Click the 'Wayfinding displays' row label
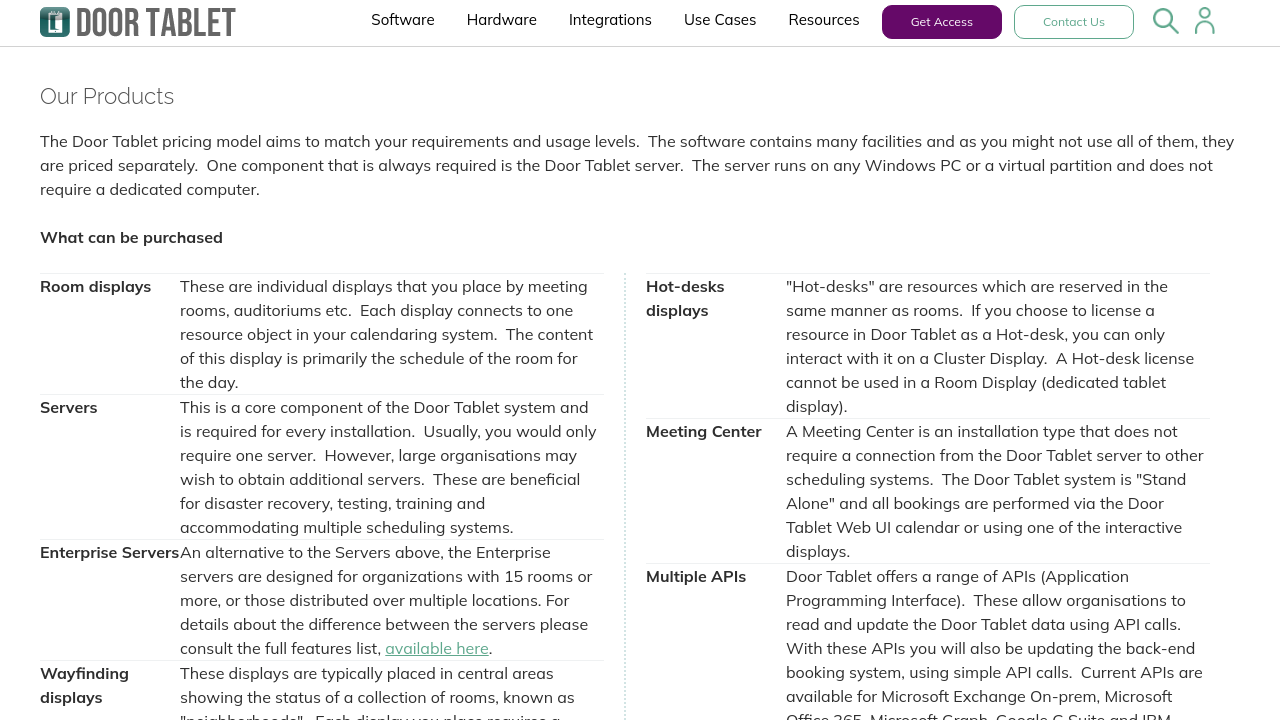Viewport: 1280px width, 720px height. 85,685
